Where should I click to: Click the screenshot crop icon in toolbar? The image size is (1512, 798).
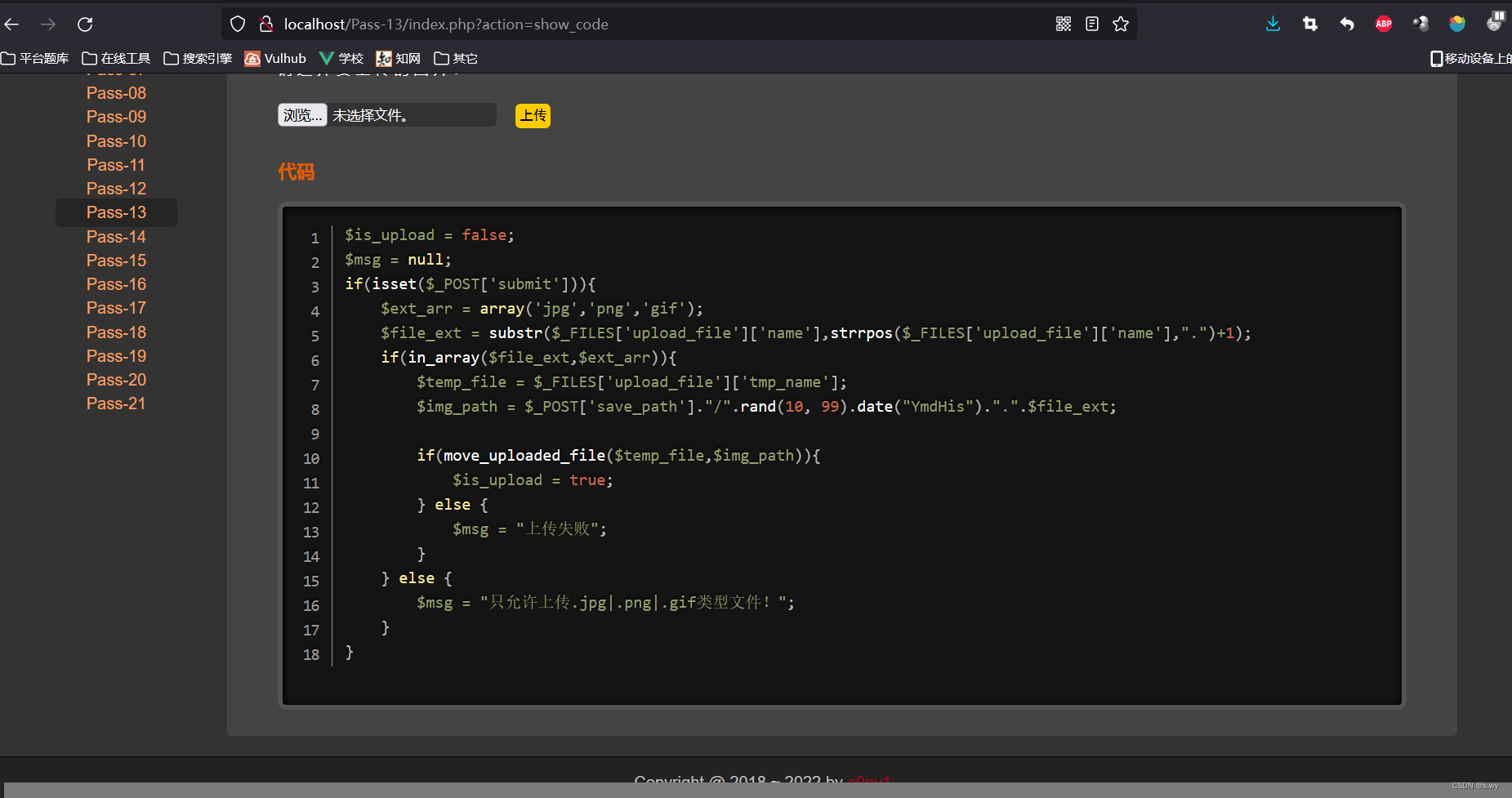click(1310, 25)
